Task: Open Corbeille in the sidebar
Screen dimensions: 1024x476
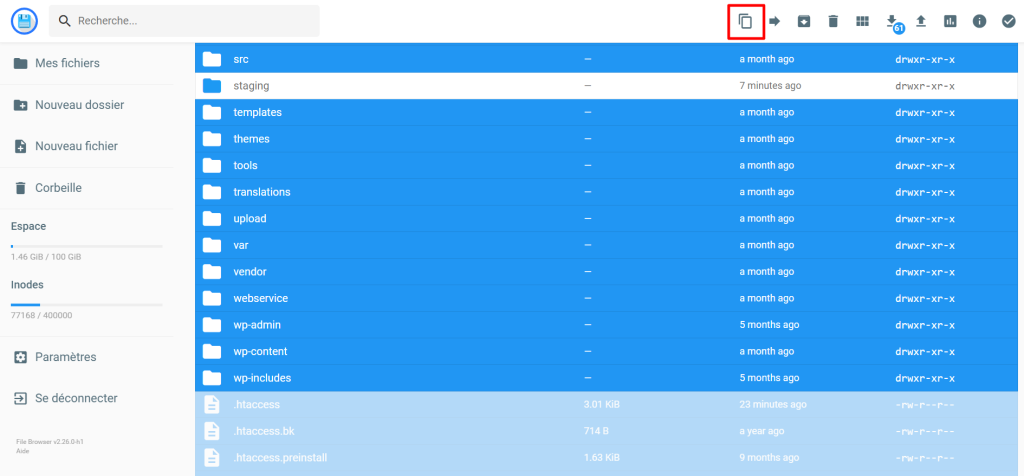Action: tap(58, 188)
